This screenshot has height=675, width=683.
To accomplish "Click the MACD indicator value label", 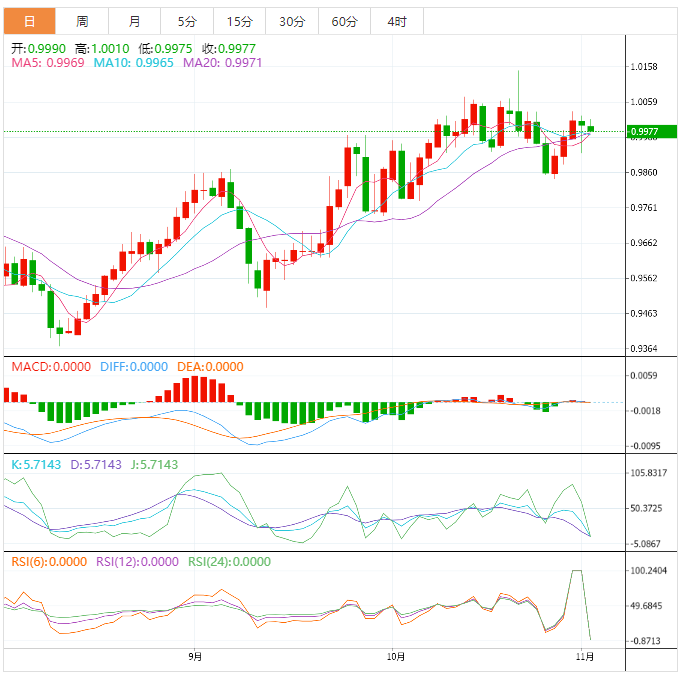I will [51, 367].
